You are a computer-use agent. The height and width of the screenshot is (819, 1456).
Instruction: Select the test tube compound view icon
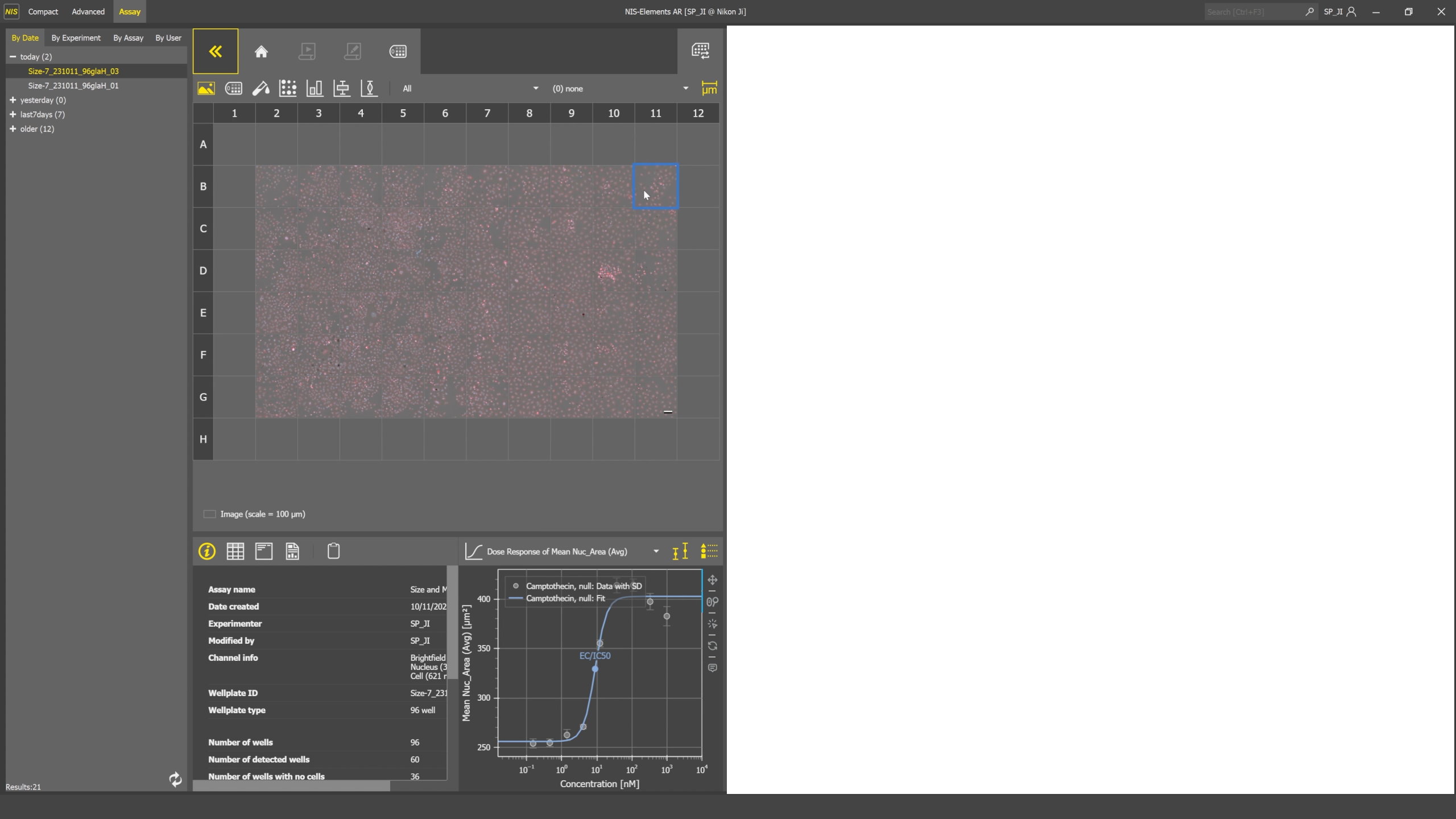click(x=261, y=88)
